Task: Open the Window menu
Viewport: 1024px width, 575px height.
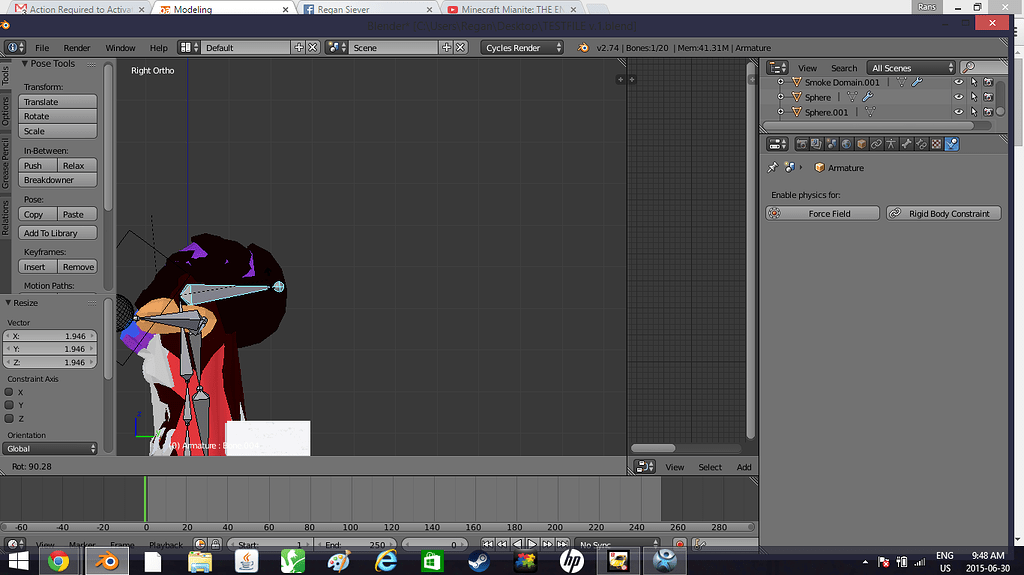Action: (120, 48)
